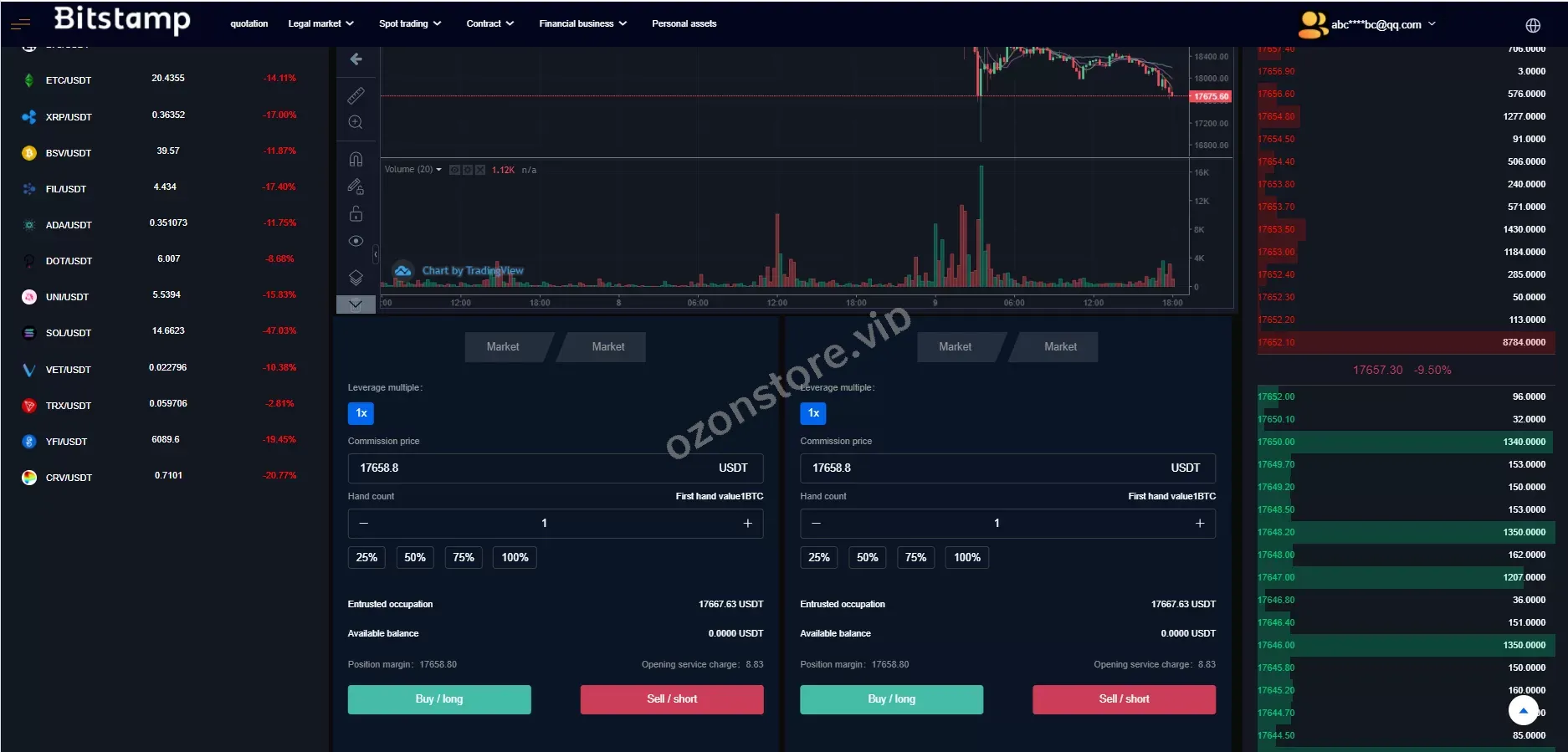Click the right Sell / short button
Screen dimensions: 1568x752
pyautogui.click(x=1124, y=699)
